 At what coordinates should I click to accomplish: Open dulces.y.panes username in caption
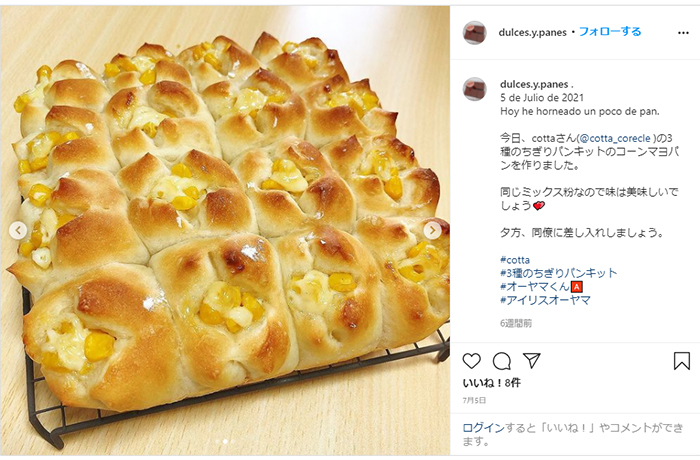coord(534,84)
